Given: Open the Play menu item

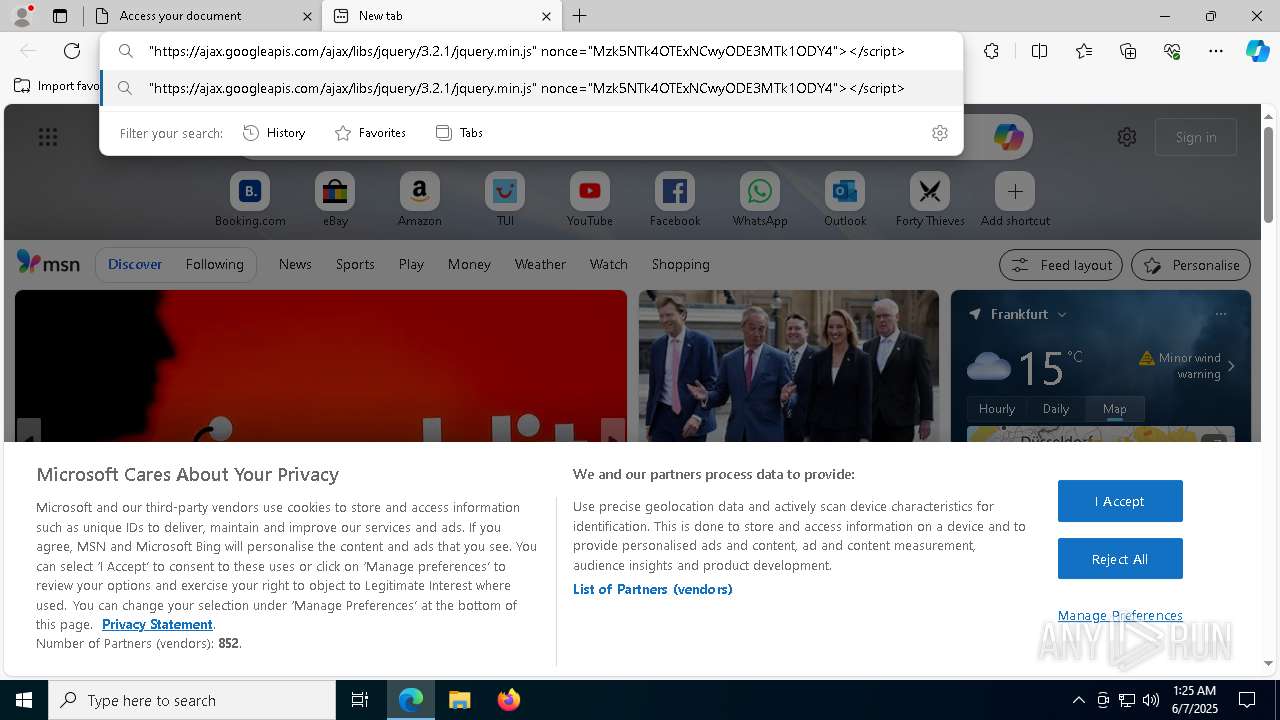Looking at the screenshot, I should (411, 264).
